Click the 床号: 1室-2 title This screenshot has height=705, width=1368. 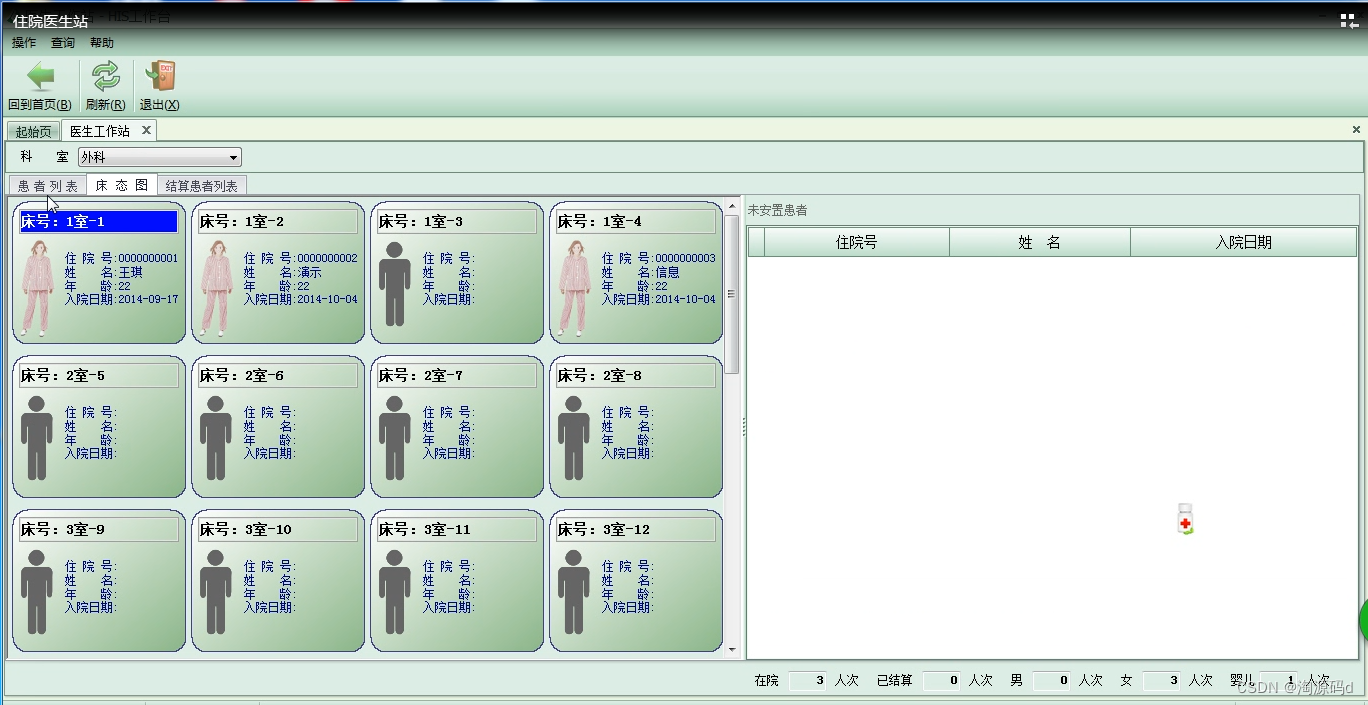pos(277,221)
